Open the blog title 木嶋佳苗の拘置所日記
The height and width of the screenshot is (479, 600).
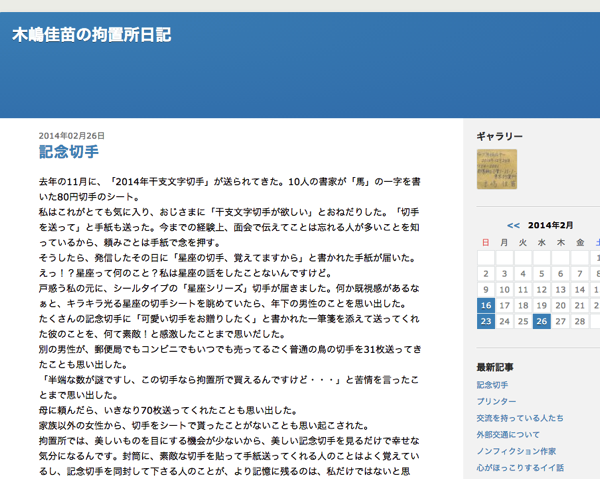tap(92, 35)
